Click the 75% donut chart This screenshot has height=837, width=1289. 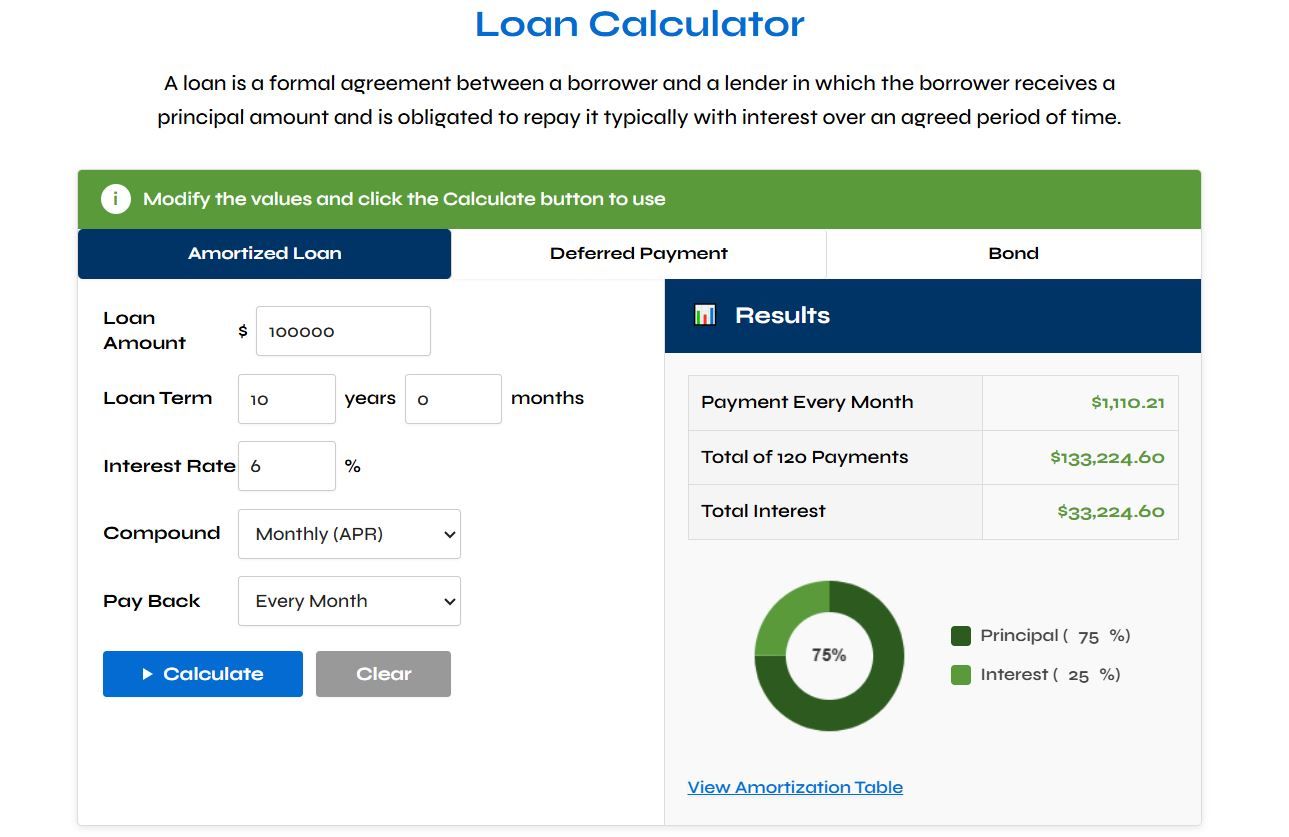(829, 656)
